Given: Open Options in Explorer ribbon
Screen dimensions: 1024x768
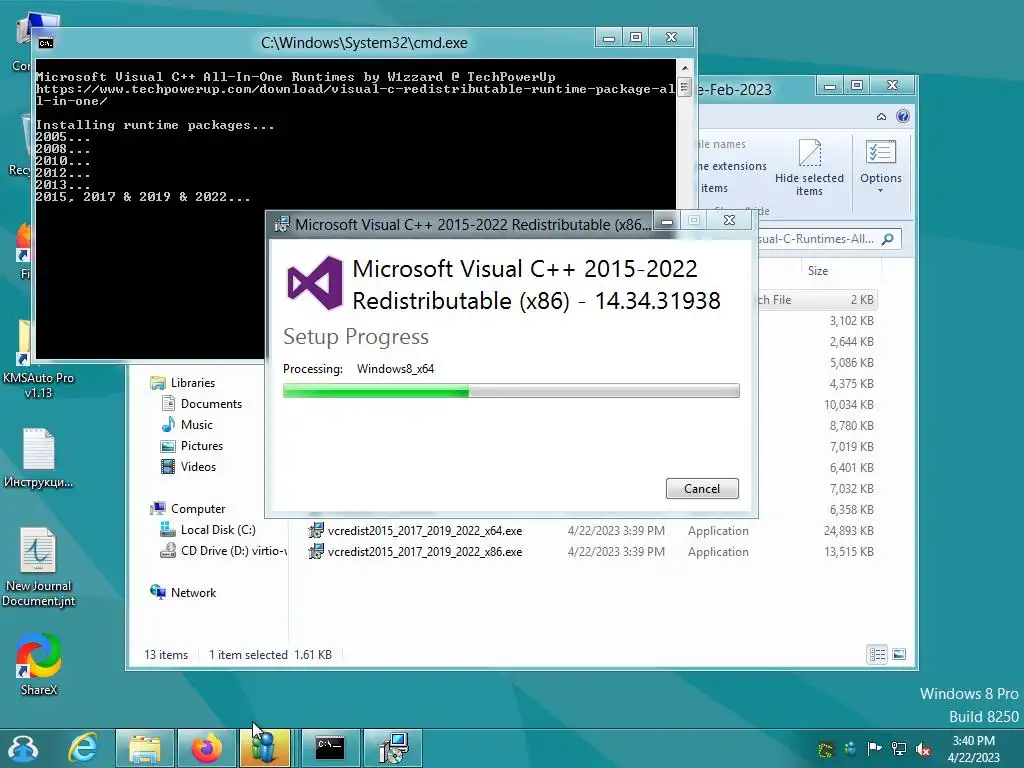Looking at the screenshot, I should pos(880,166).
